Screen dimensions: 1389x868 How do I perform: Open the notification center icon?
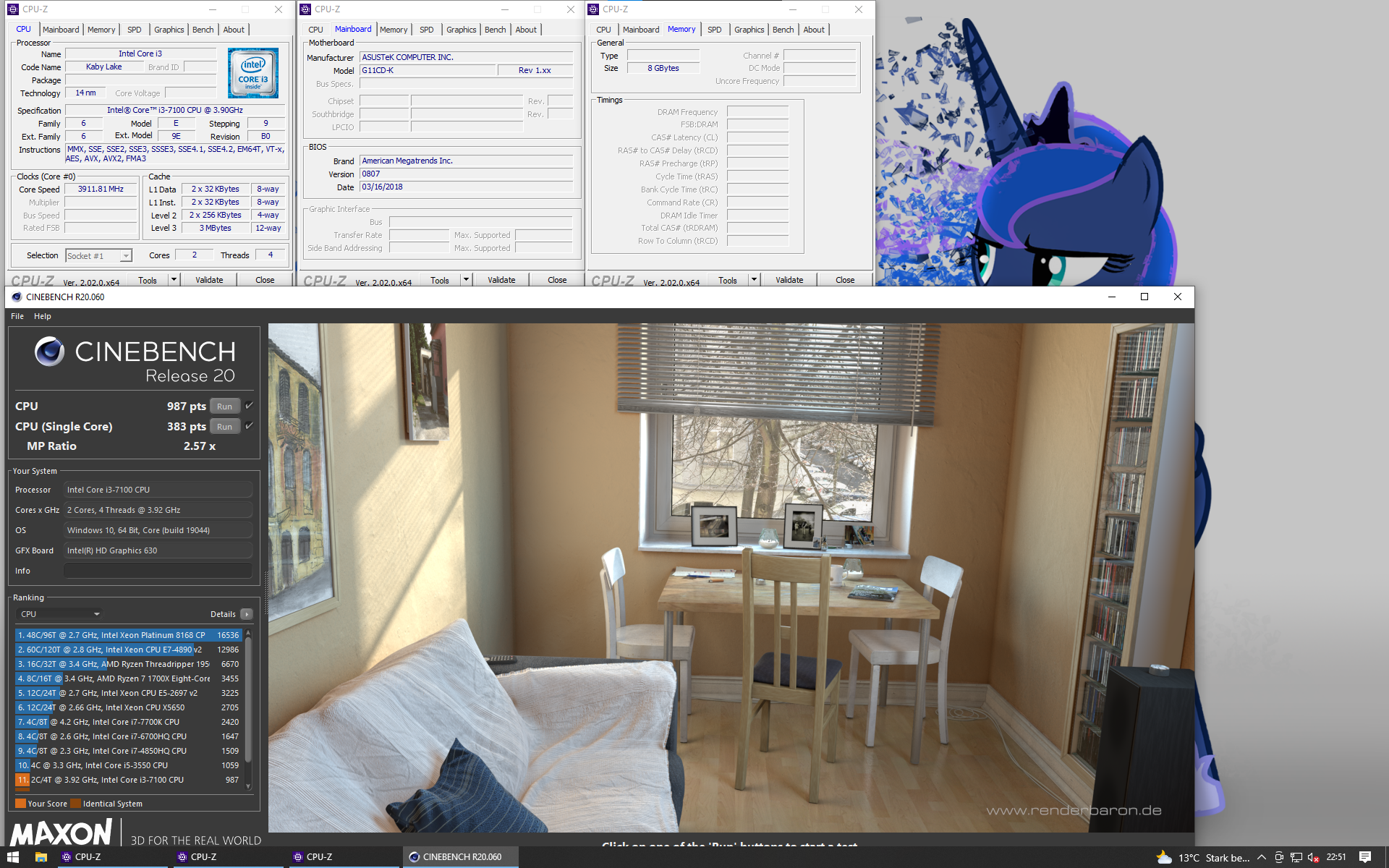(1365, 857)
